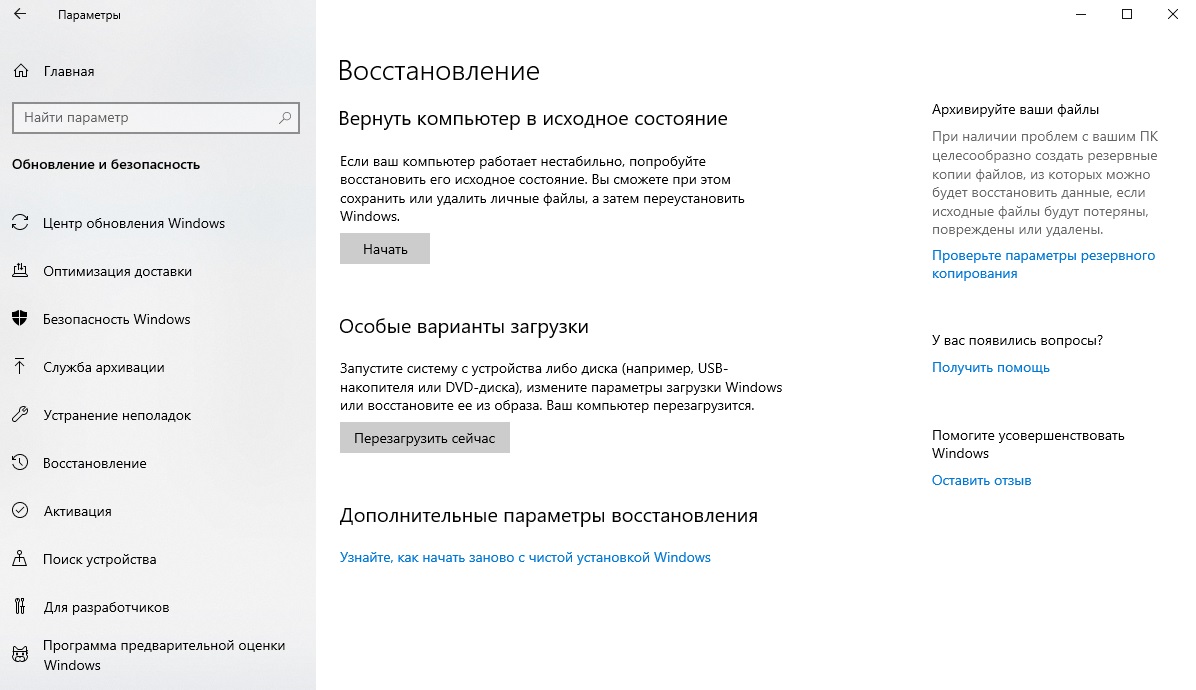Click the back arrow icon

point(20,14)
